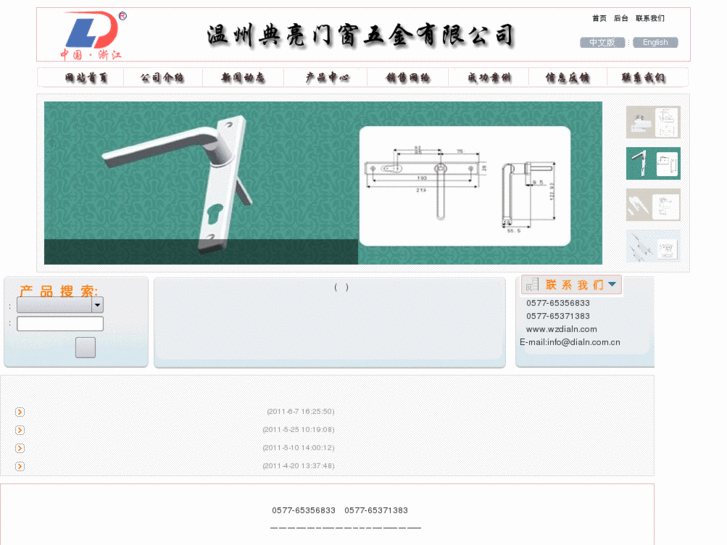Switch to the English version
The width and height of the screenshot is (727, 545).
[656, 42]
